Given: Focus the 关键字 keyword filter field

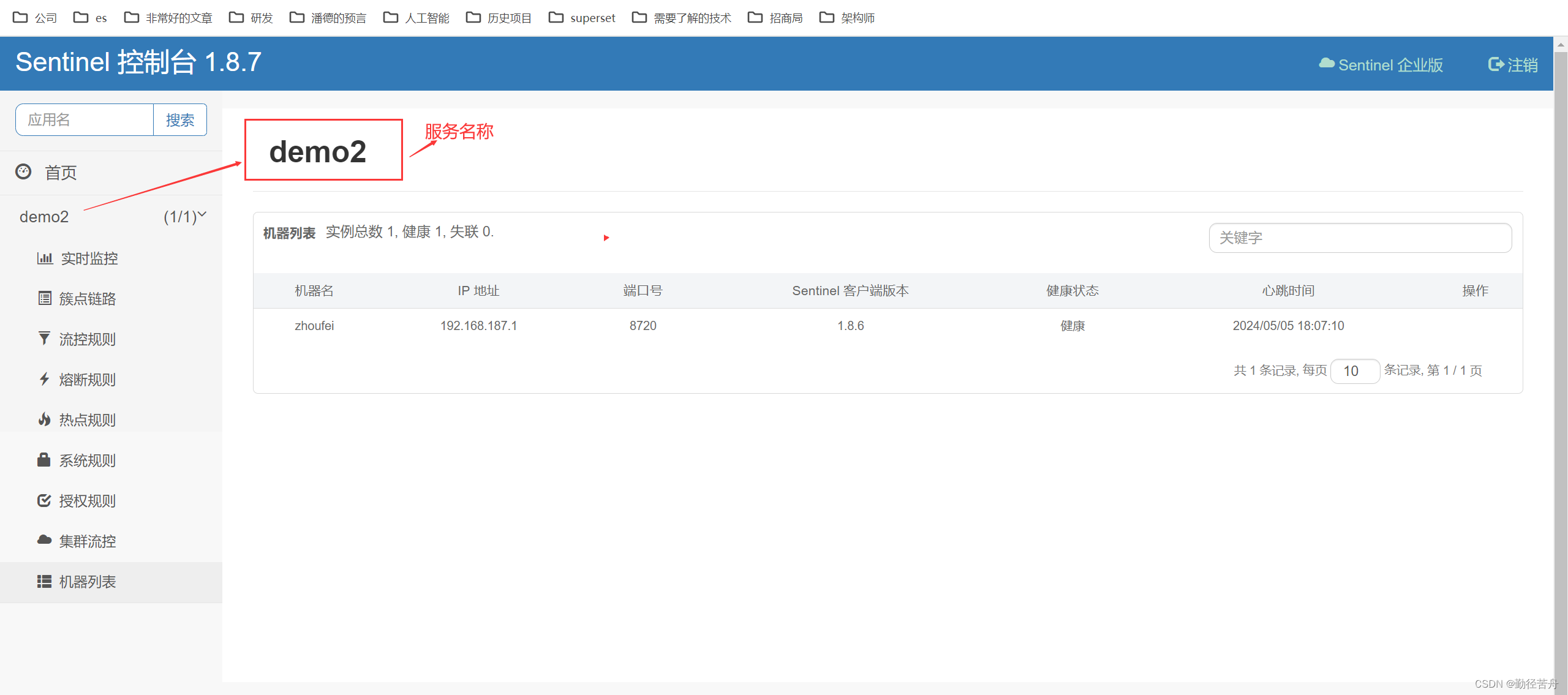Looking at the screenshot, I should click(1360, 238).
